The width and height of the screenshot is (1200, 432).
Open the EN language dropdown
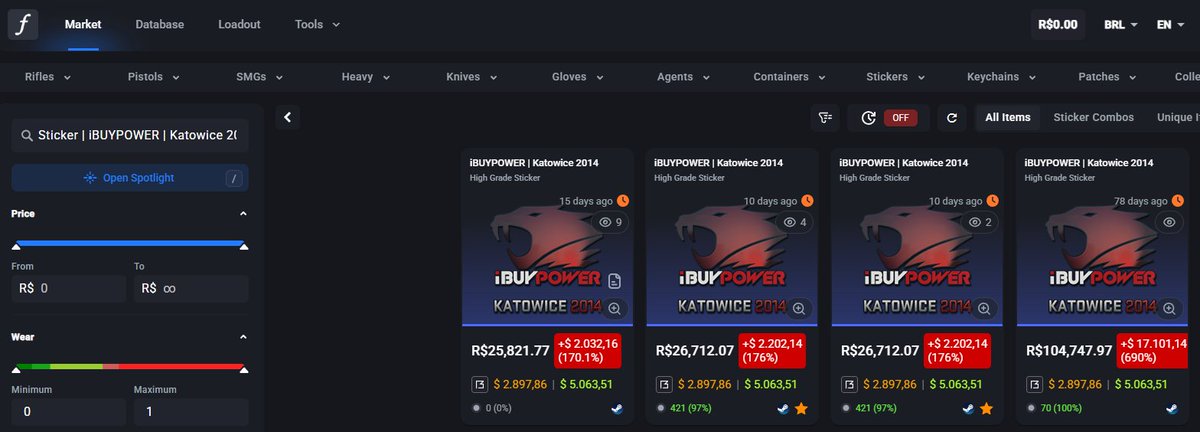[x=1170, y=24]
